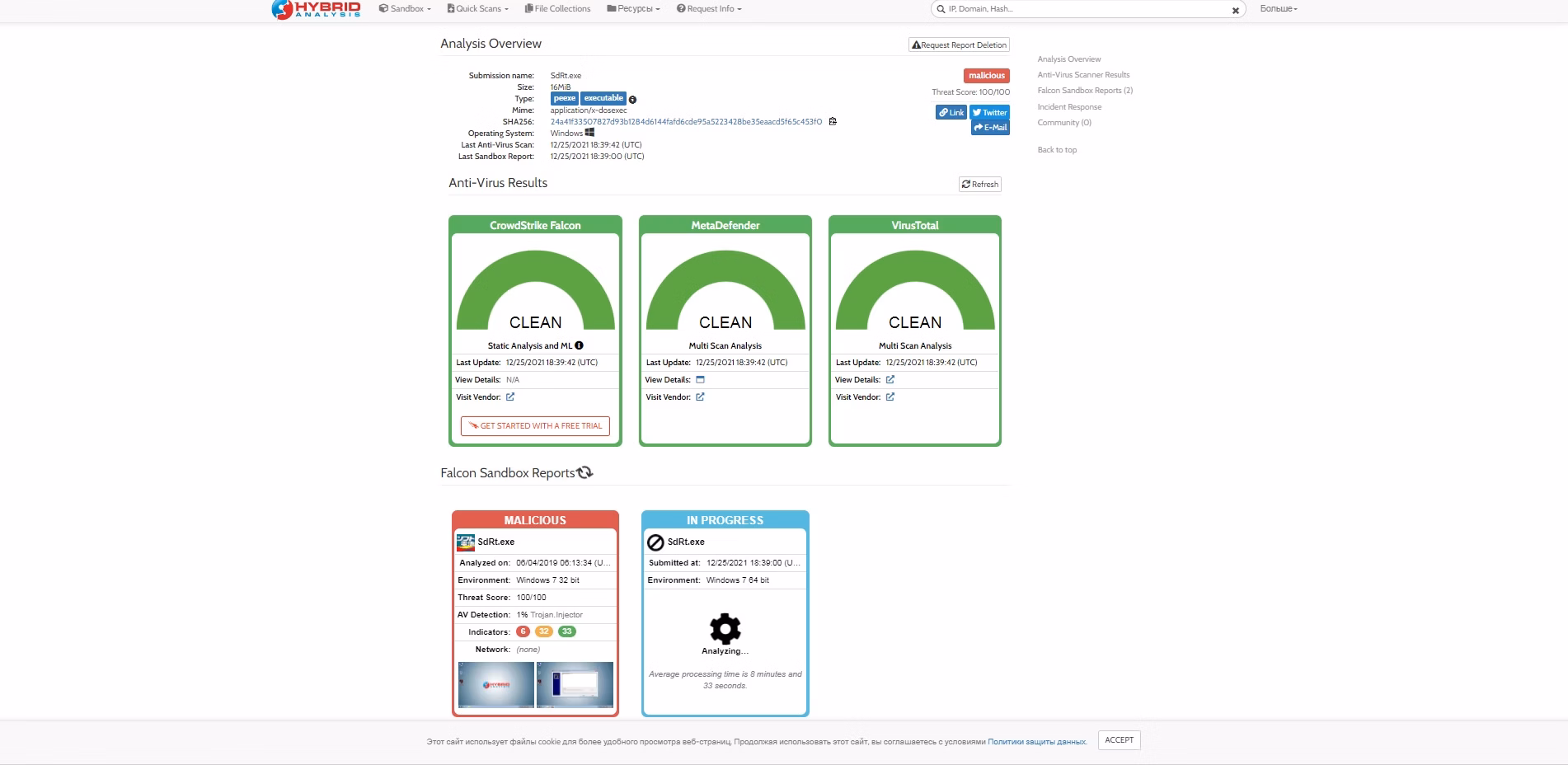The width and height of the screenshot is (1568, 765).
Task: Open Incident Response sidebar link
Action: point(1069,107)
